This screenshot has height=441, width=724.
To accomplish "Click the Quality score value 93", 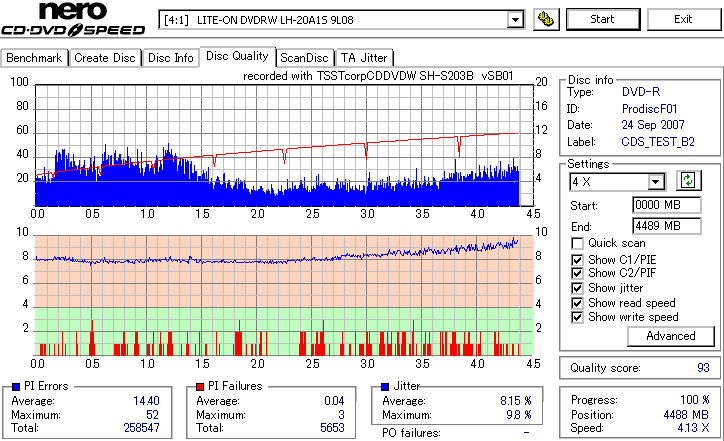I will tap(703, 368).
